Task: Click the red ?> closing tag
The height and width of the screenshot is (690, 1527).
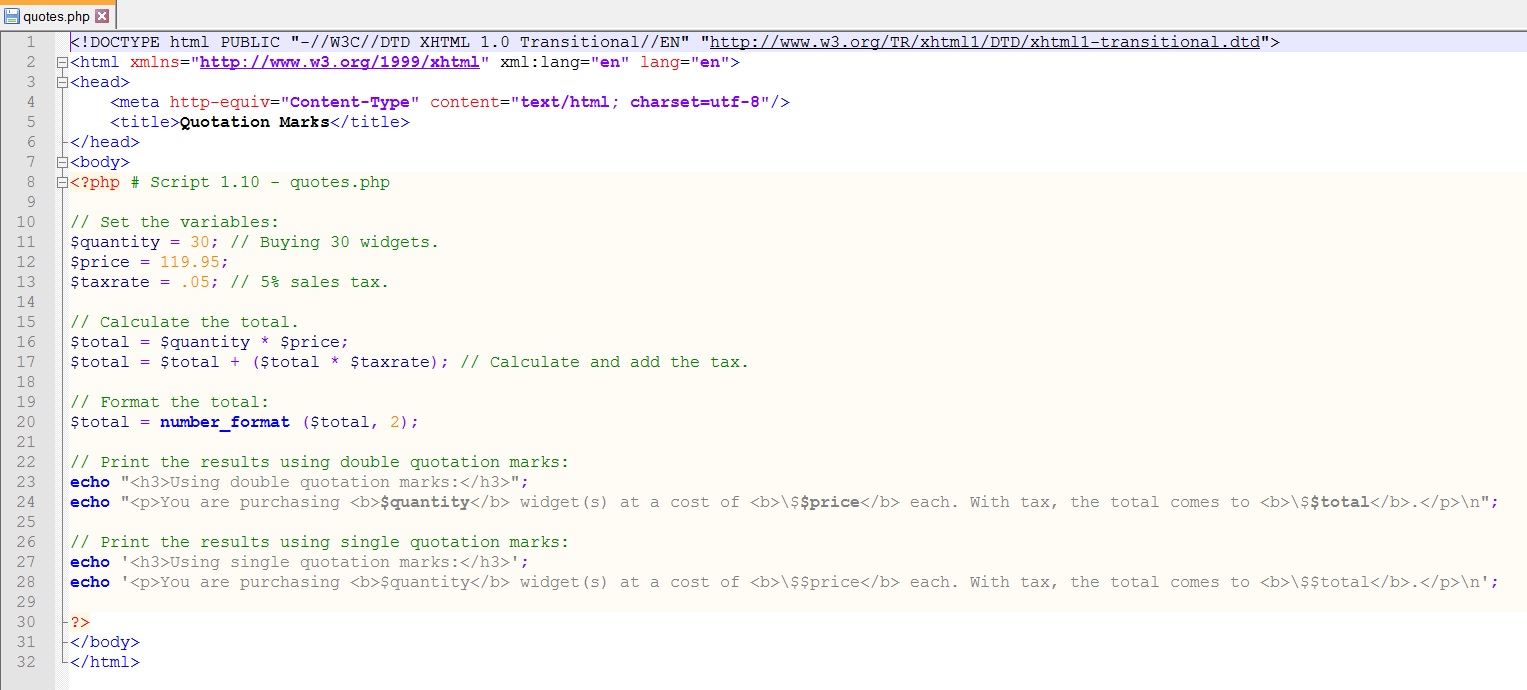Action: (80, 622)
